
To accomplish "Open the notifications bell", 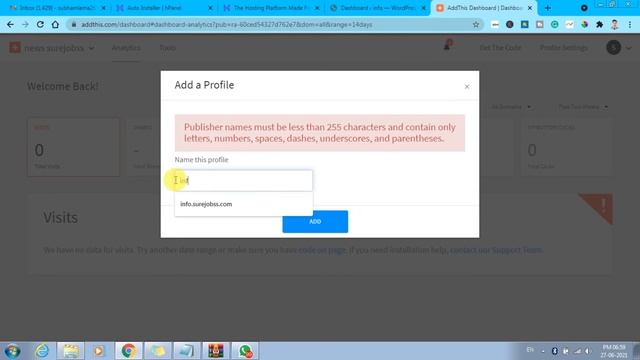I will pos(447,46).
